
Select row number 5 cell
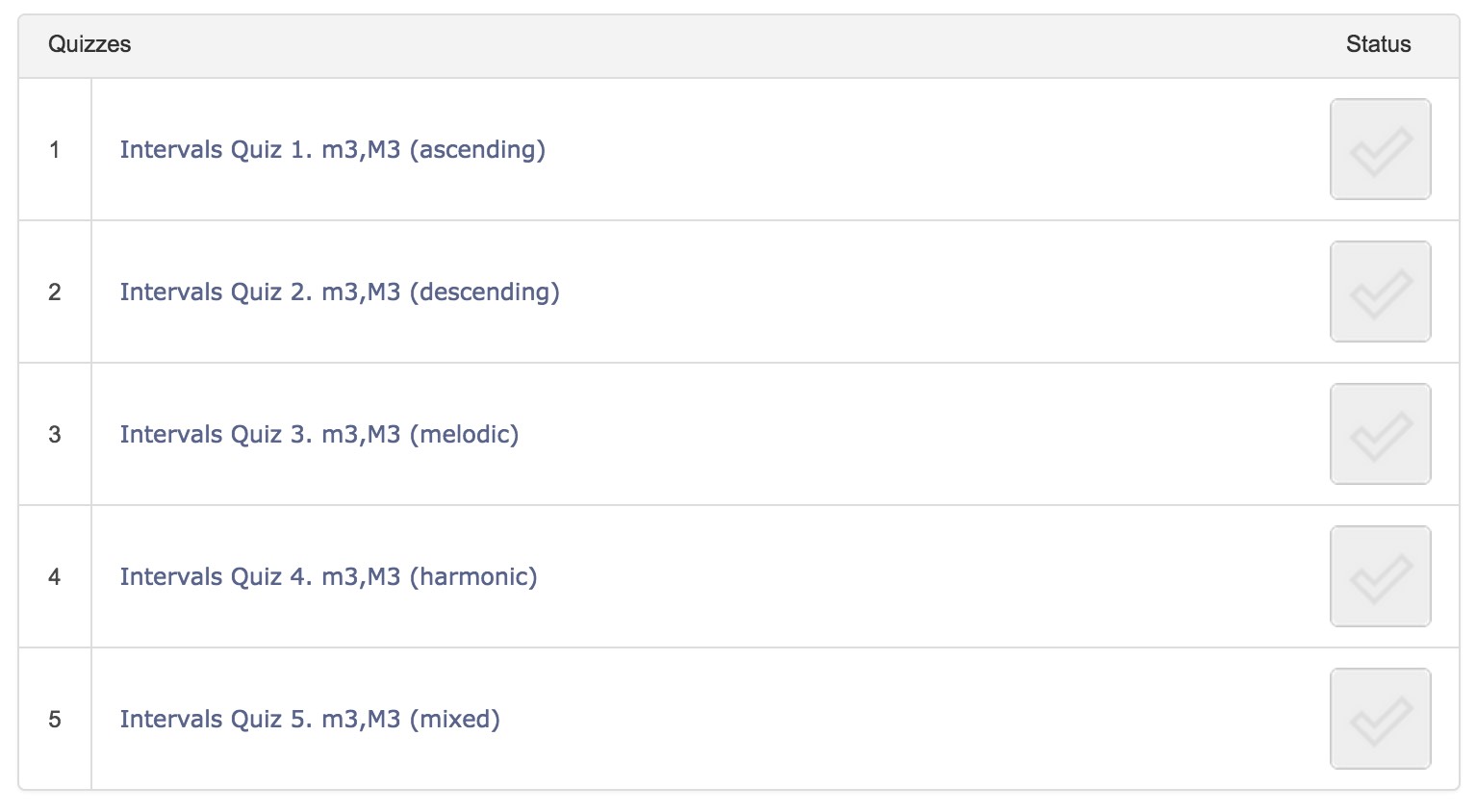pos(55,719)
